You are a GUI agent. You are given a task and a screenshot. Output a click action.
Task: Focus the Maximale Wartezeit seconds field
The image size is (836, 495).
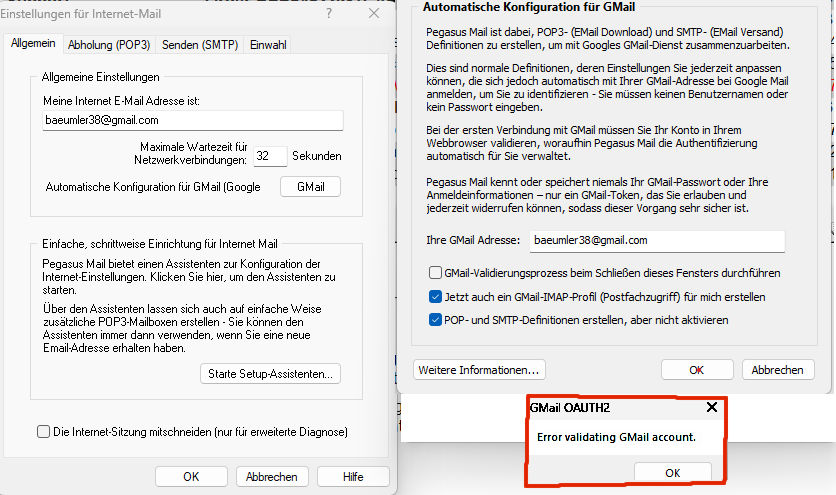pos(270,156)
